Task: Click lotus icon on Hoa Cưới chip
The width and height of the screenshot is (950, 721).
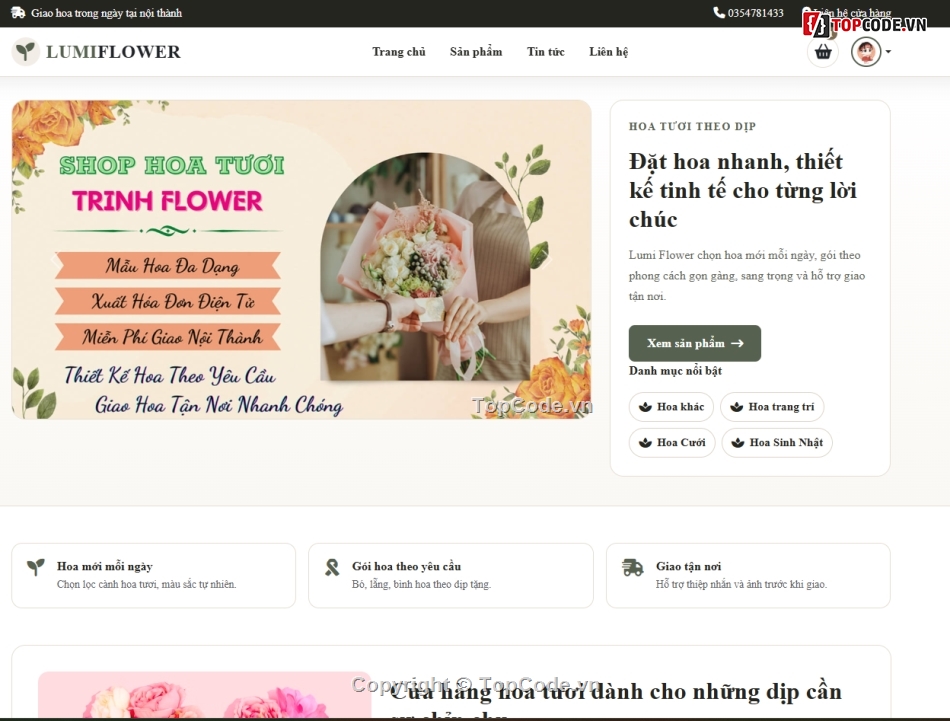Action: [645, 442]
